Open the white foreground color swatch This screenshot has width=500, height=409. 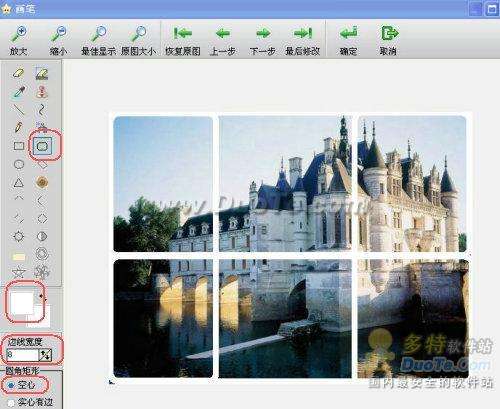tap(22, 303)
